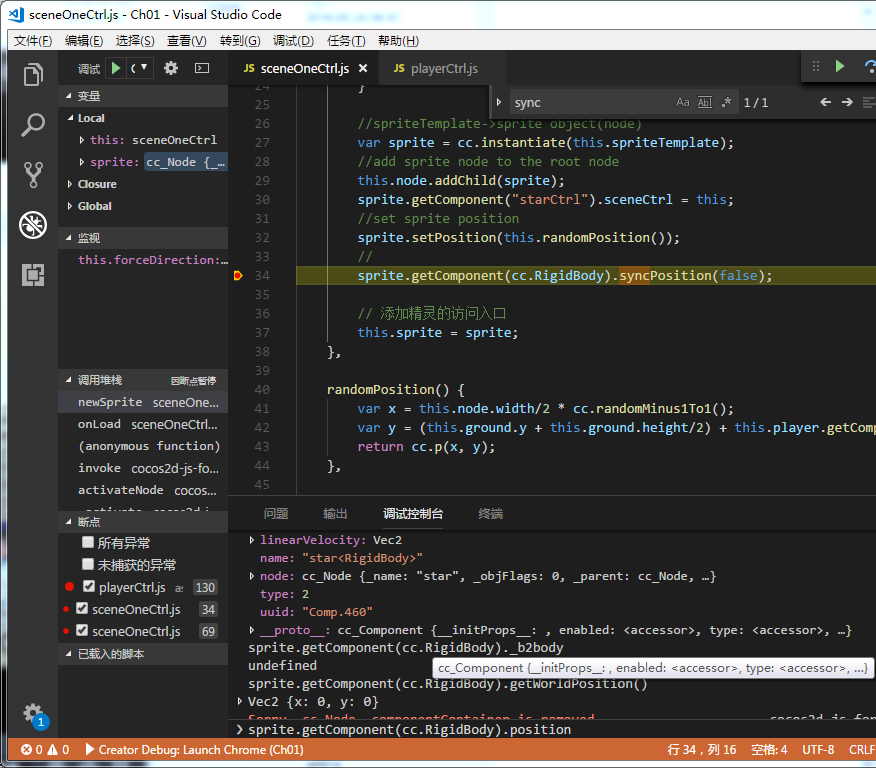The height and width of the screenshot is (768, 876).
Task: Disable the playerCtrl.js breakpoint checkbox
Action: (x=89, y=587)
